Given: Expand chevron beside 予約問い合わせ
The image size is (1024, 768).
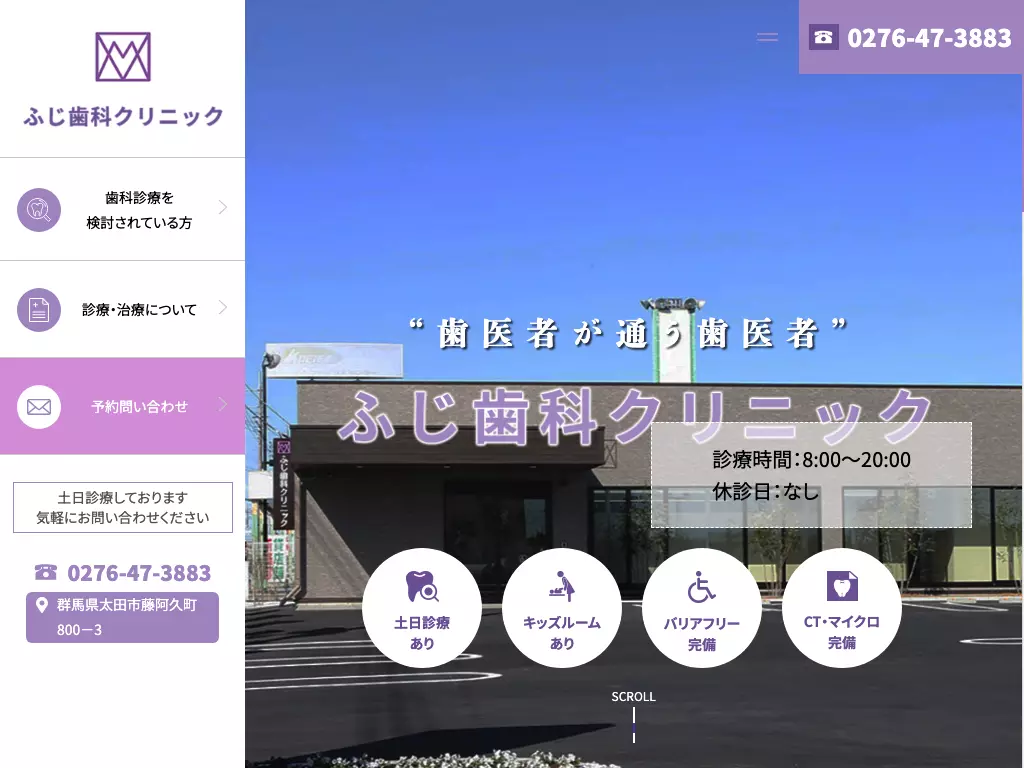Looking at the screenshot, I should tap(223, 404).
